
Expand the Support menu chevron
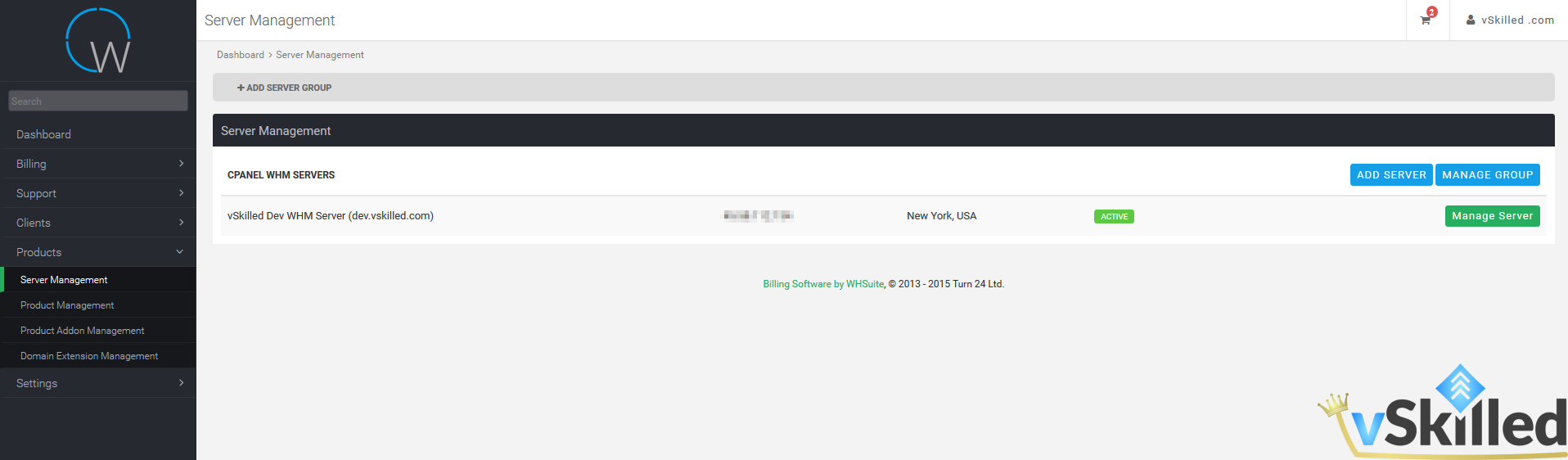click(181, 193)
